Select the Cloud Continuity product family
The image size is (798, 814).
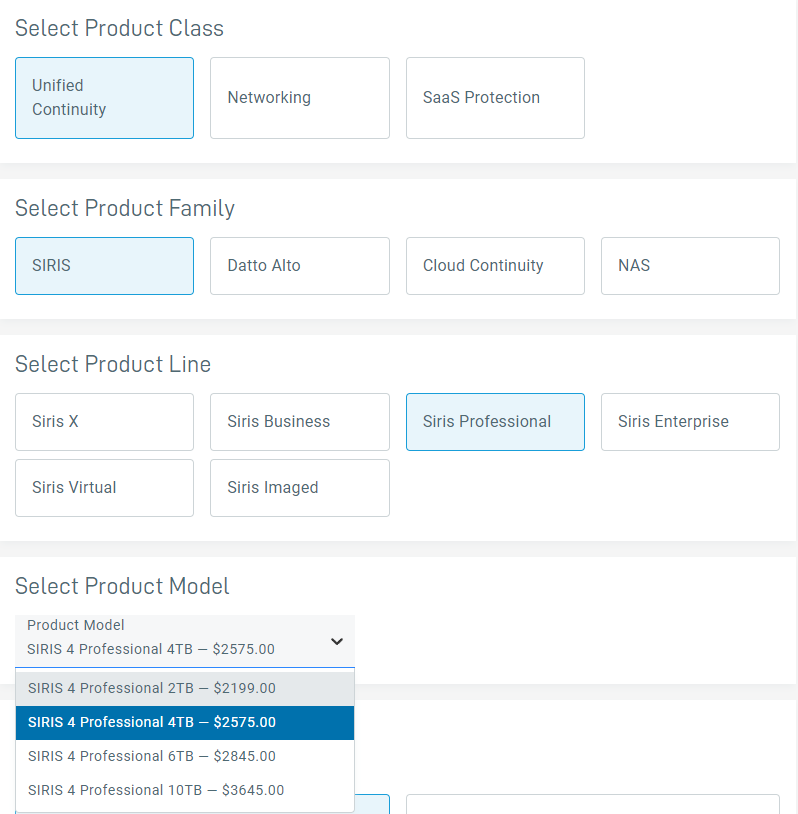tap(494, 266)
